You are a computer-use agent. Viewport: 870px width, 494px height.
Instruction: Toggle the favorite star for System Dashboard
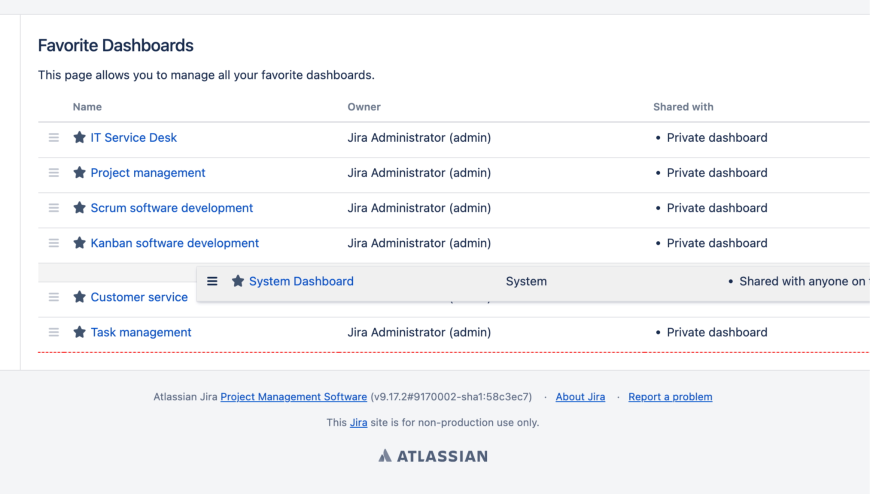pos(238,282)
